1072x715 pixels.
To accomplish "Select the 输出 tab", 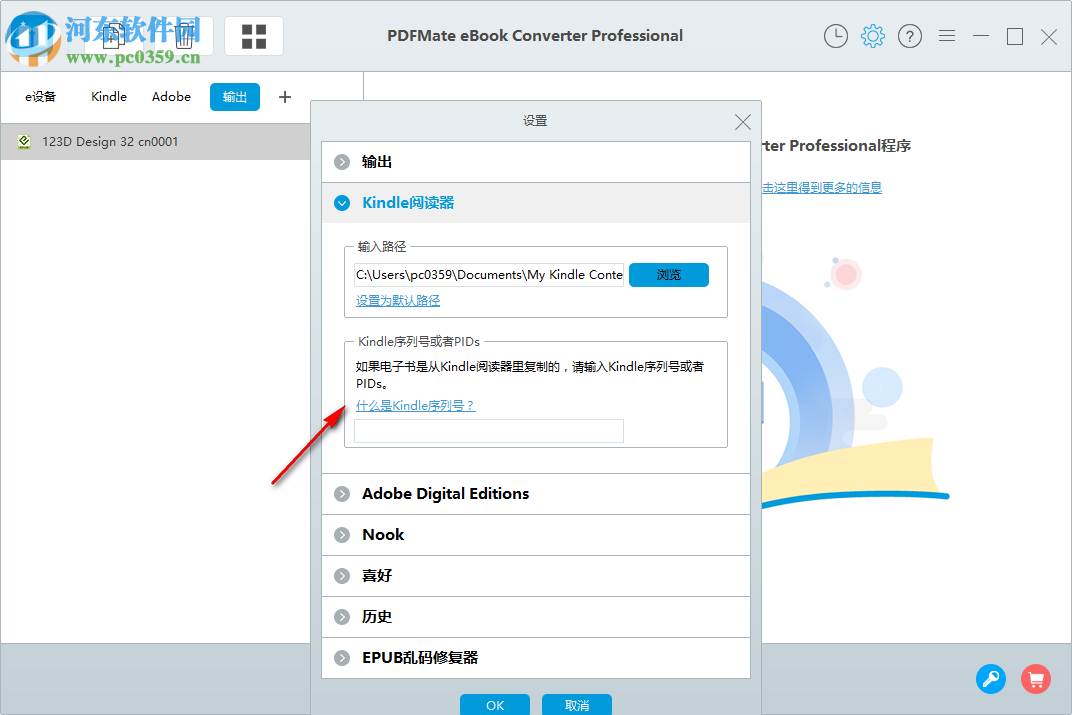I will point(234,96).
